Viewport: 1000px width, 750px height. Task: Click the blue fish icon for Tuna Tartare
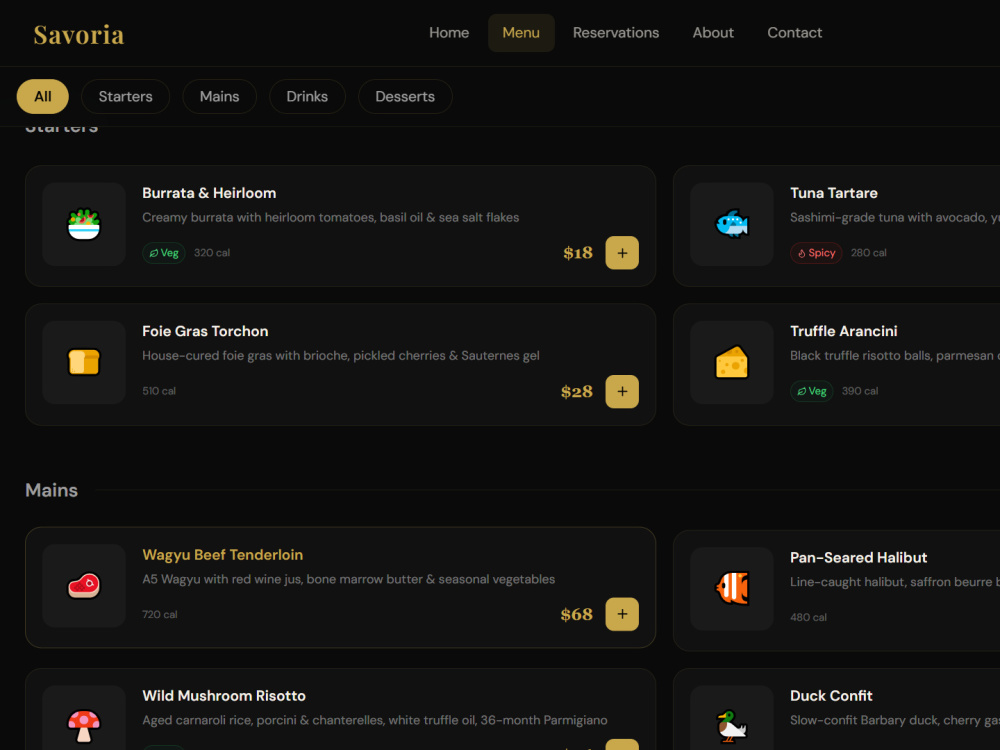pos(732,224)
